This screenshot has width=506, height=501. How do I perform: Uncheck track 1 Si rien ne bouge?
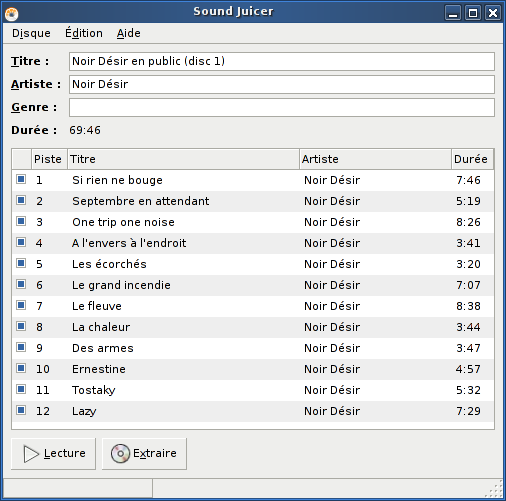point(21,179)
